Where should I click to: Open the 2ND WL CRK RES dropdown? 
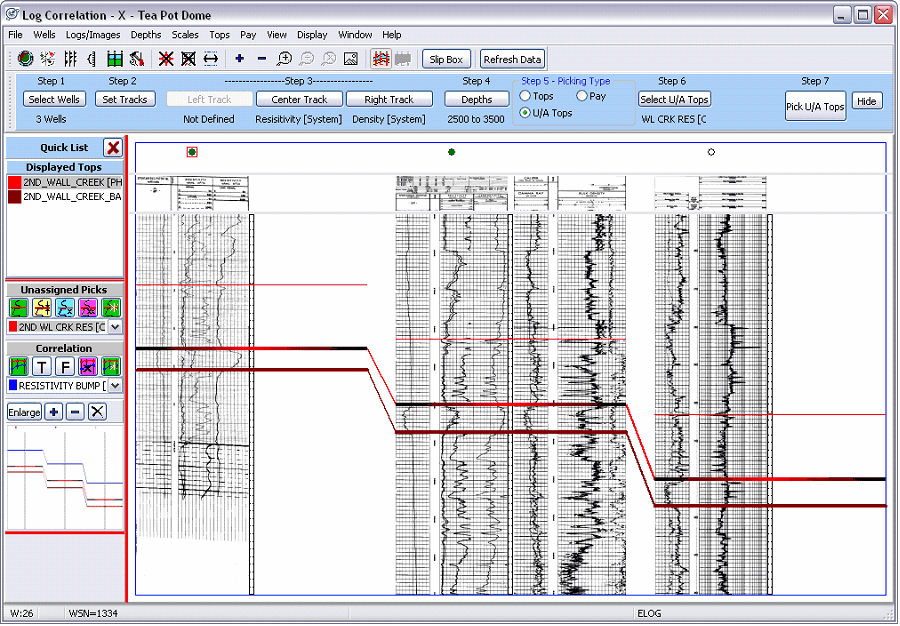tap(115, 327)
